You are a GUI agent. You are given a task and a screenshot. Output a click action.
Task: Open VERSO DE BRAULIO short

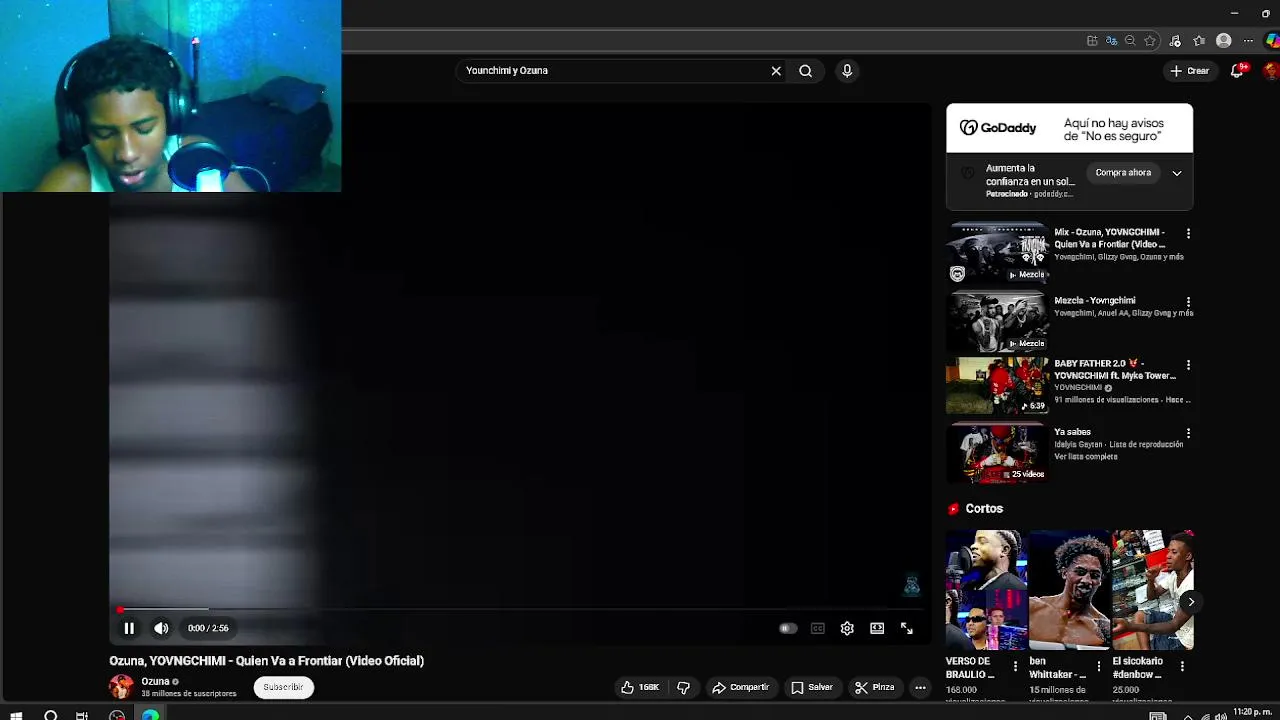pos(986,590)
